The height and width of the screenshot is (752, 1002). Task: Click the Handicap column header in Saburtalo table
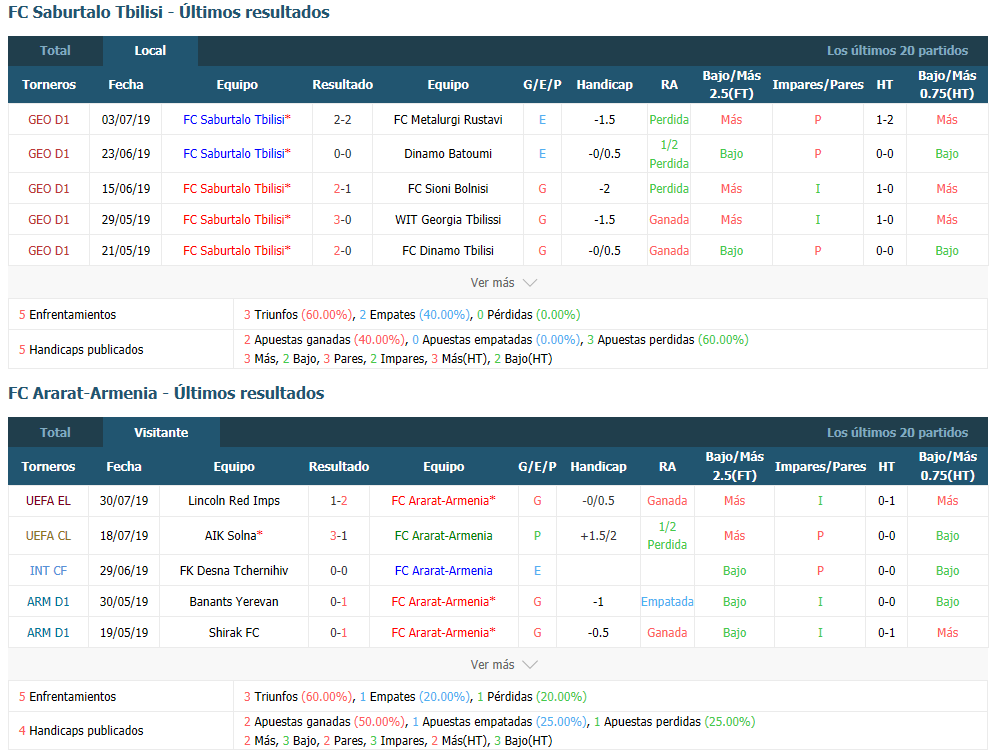point(605,84)
